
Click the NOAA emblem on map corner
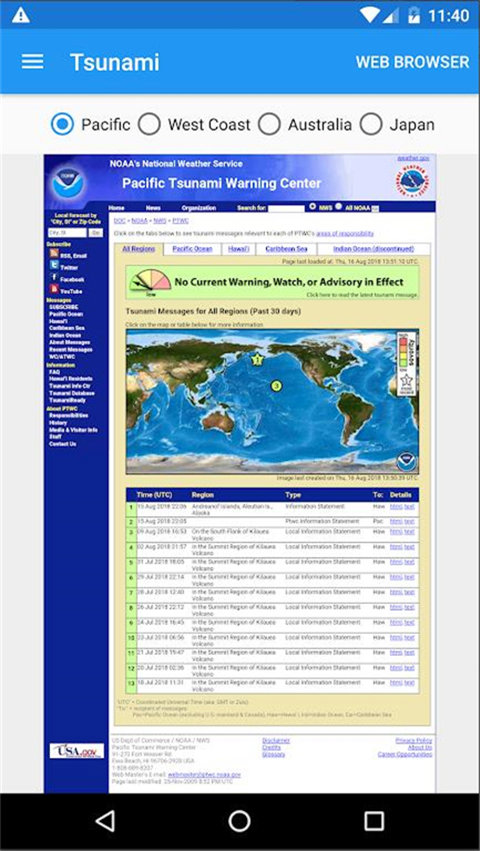[x=406, y=461]
